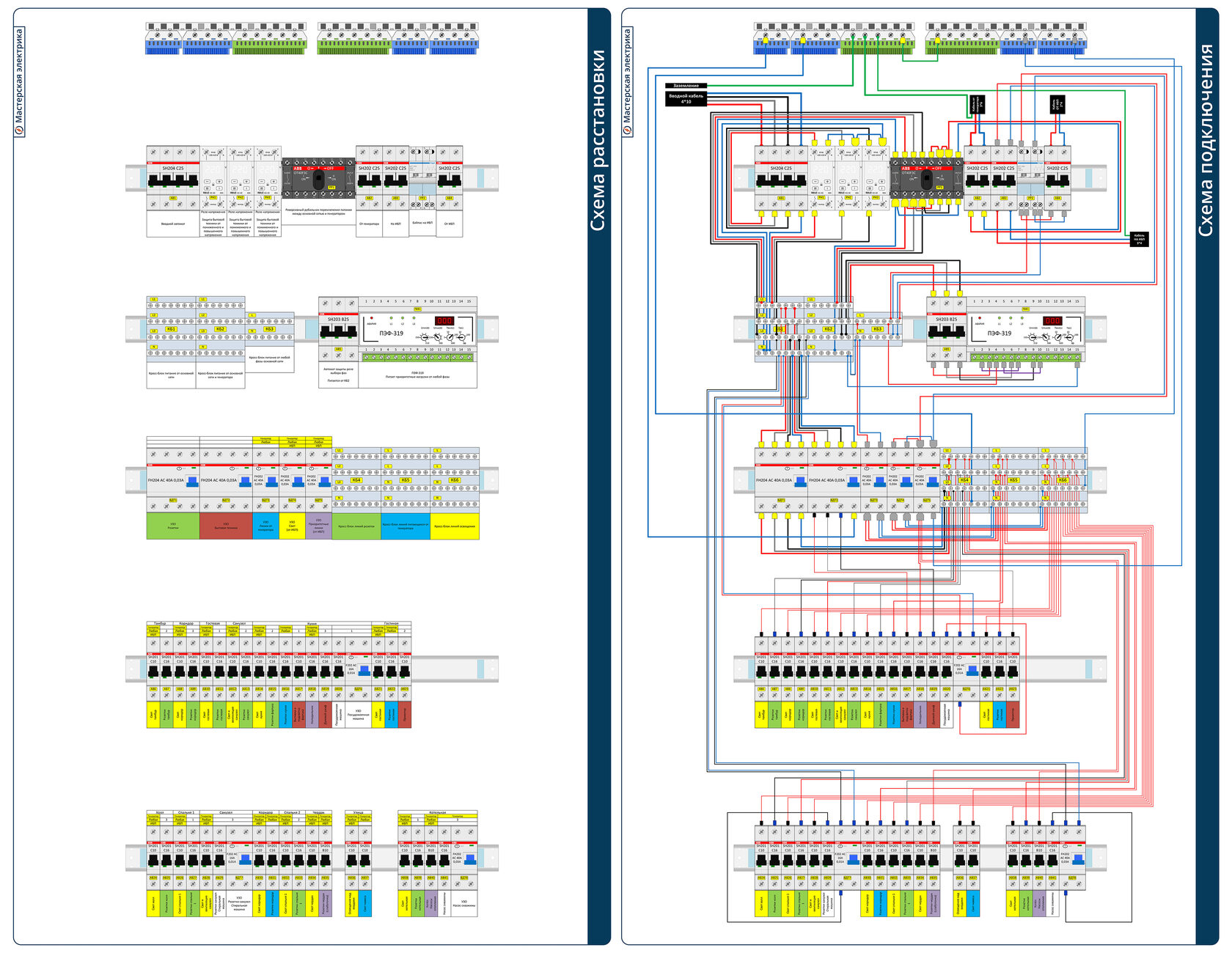Screen dimensions: 1232x953
Task: Click 'Гостиная' room header in layout diagram
Action: (x=391, y=623)
